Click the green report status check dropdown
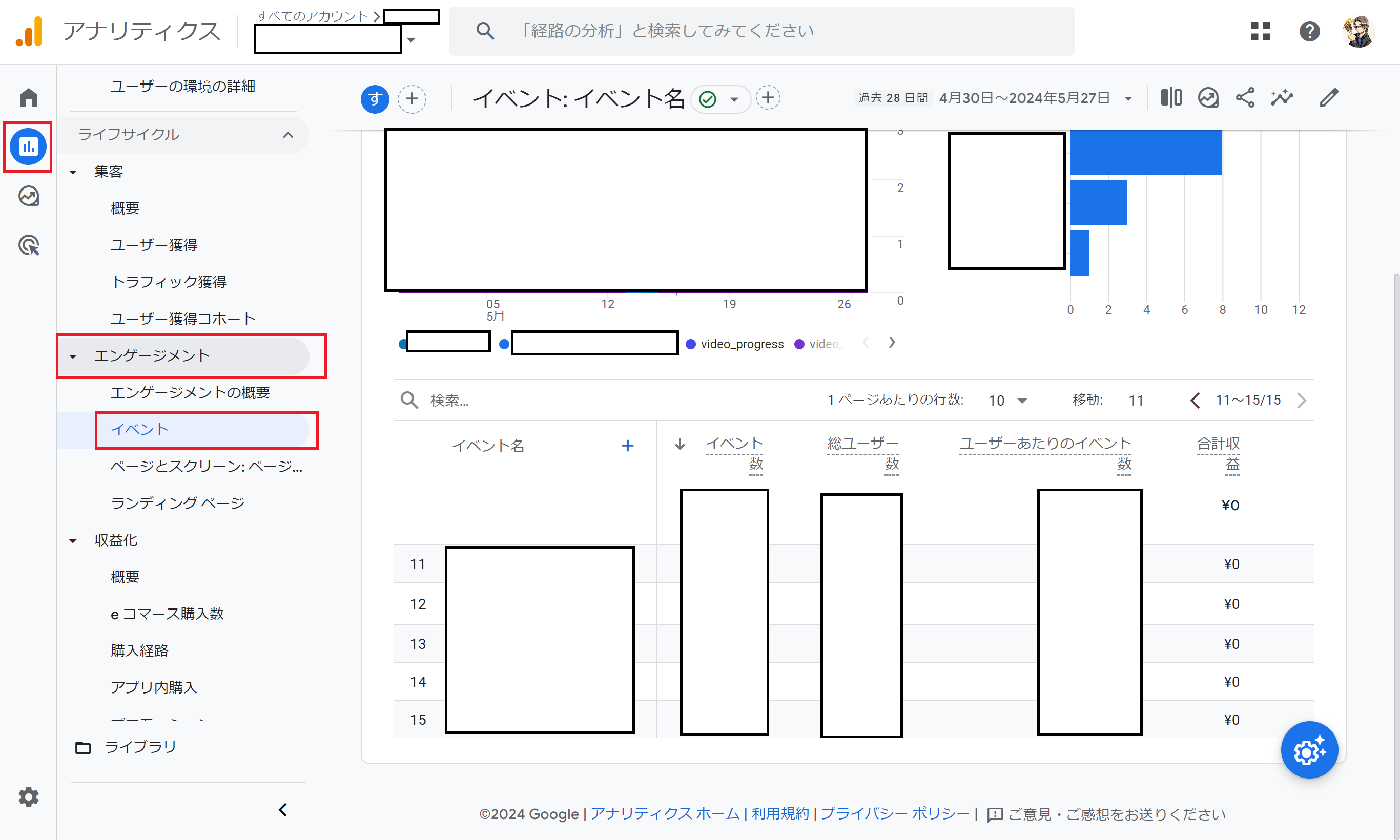 tap(720, 100)
